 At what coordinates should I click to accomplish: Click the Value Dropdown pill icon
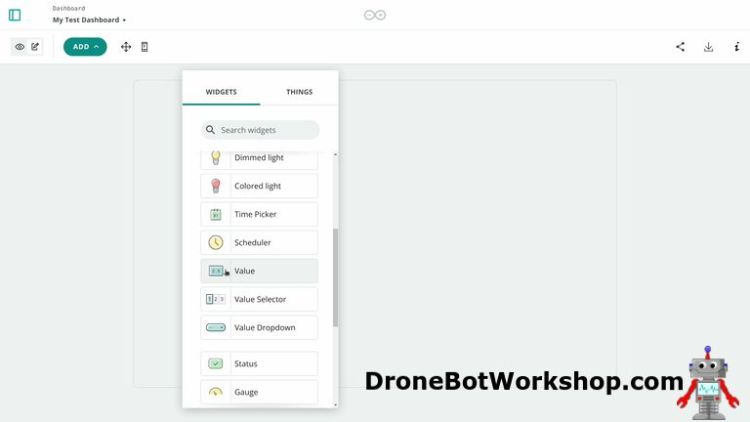pyautogui.click(x=216, y=327)
